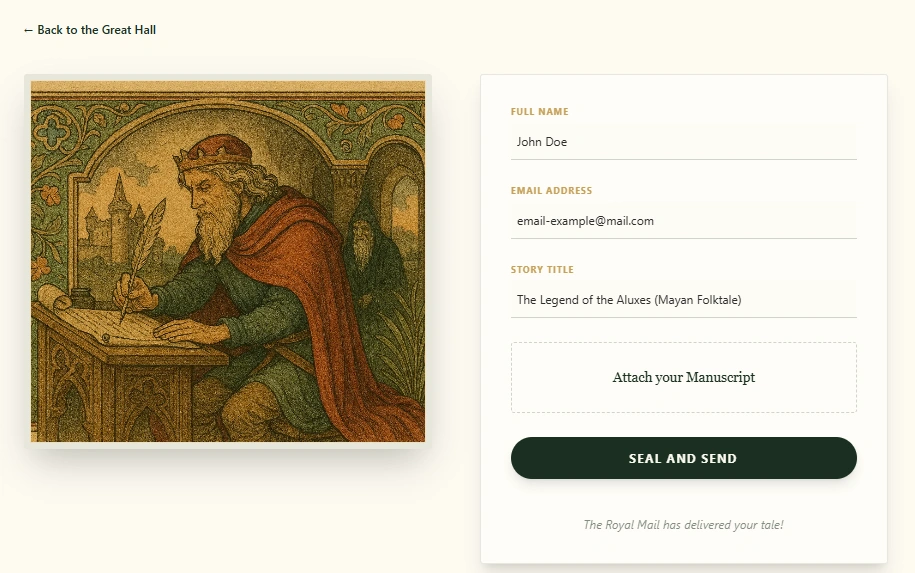
Task: Click the Royal Mail delivery confirmation message
Action: (683, 524)
